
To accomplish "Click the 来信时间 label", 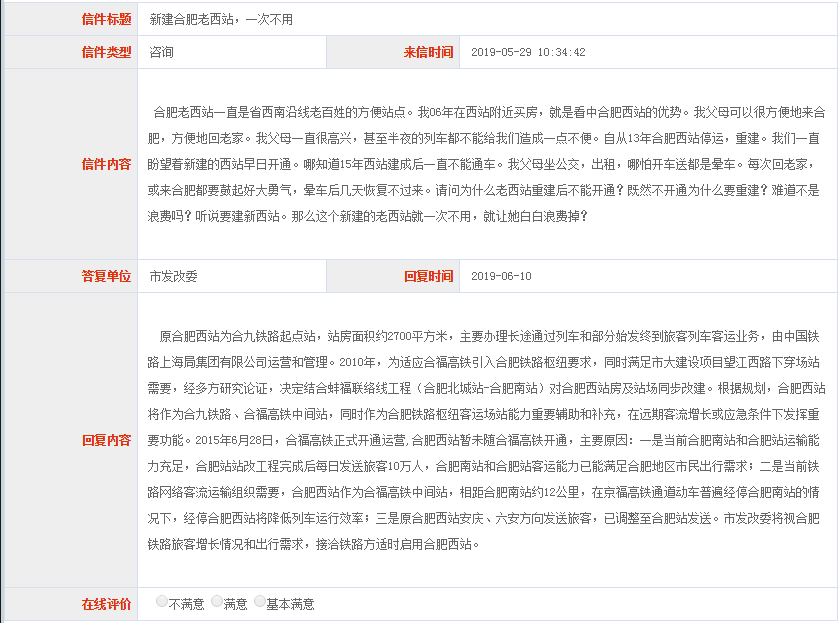I will (x=428, y=52).
